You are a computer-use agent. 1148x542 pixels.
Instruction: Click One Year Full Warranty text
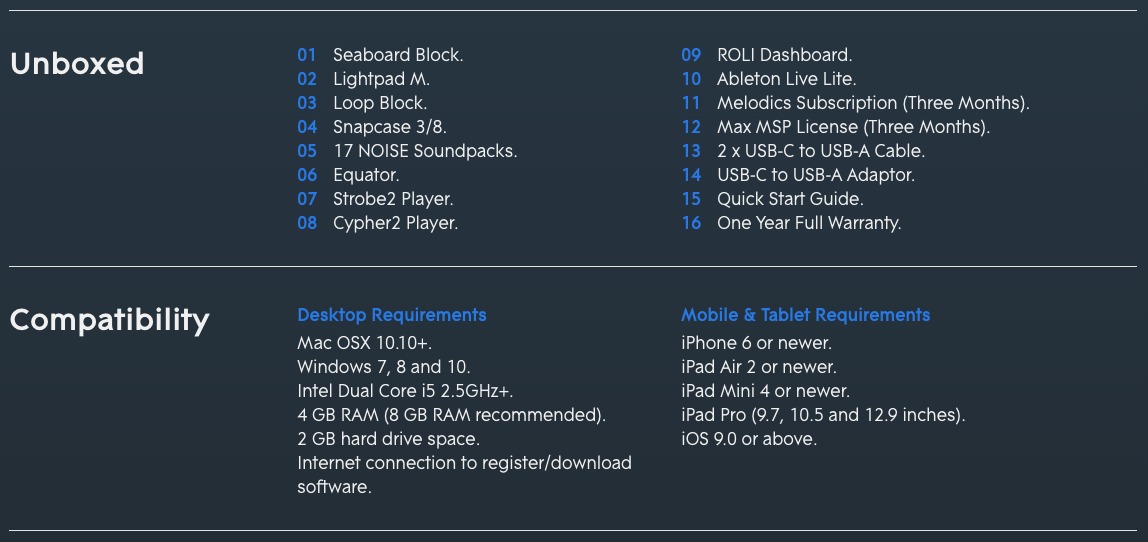pos(809,223)
